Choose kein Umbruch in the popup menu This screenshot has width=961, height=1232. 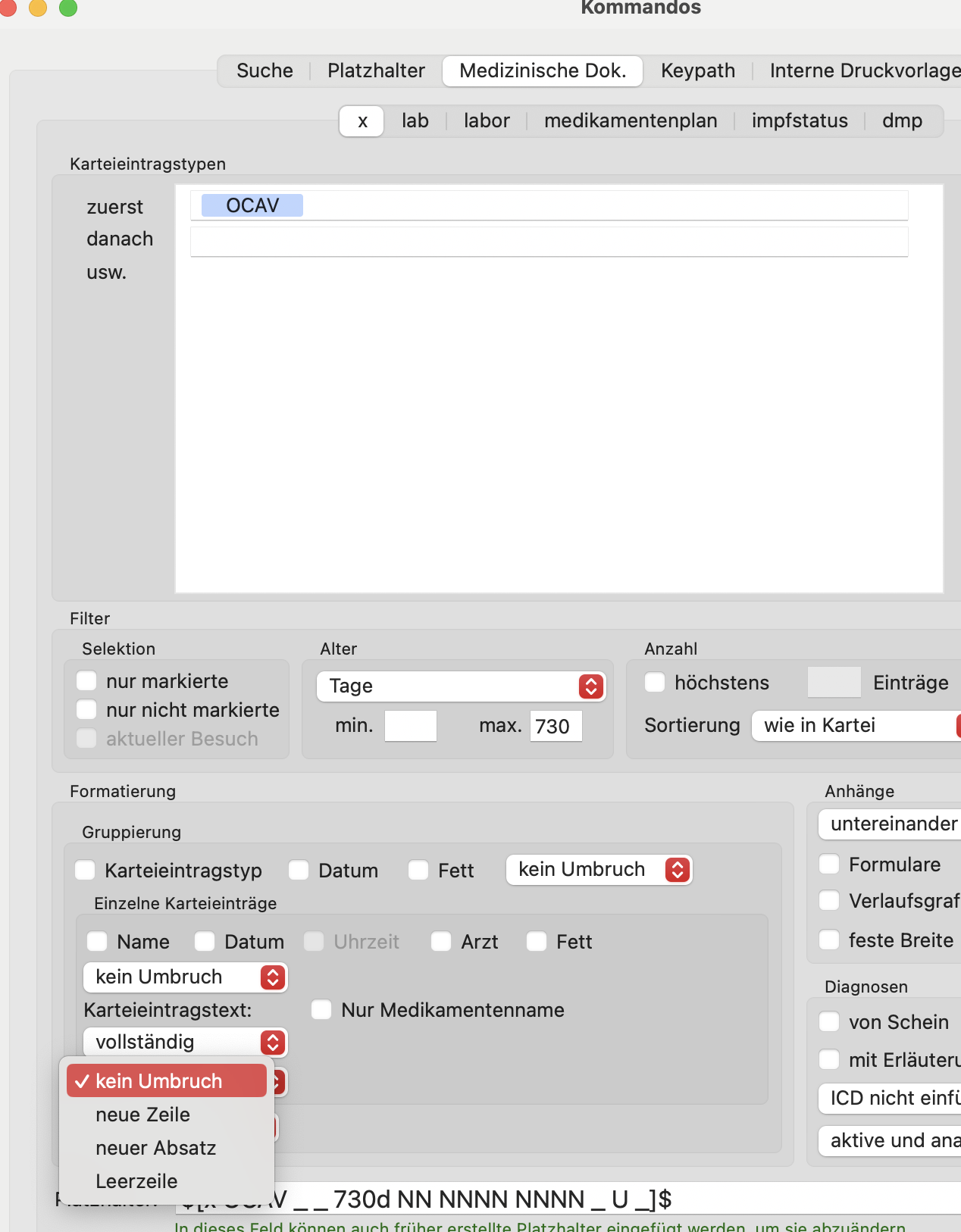tap(167, 1081)
